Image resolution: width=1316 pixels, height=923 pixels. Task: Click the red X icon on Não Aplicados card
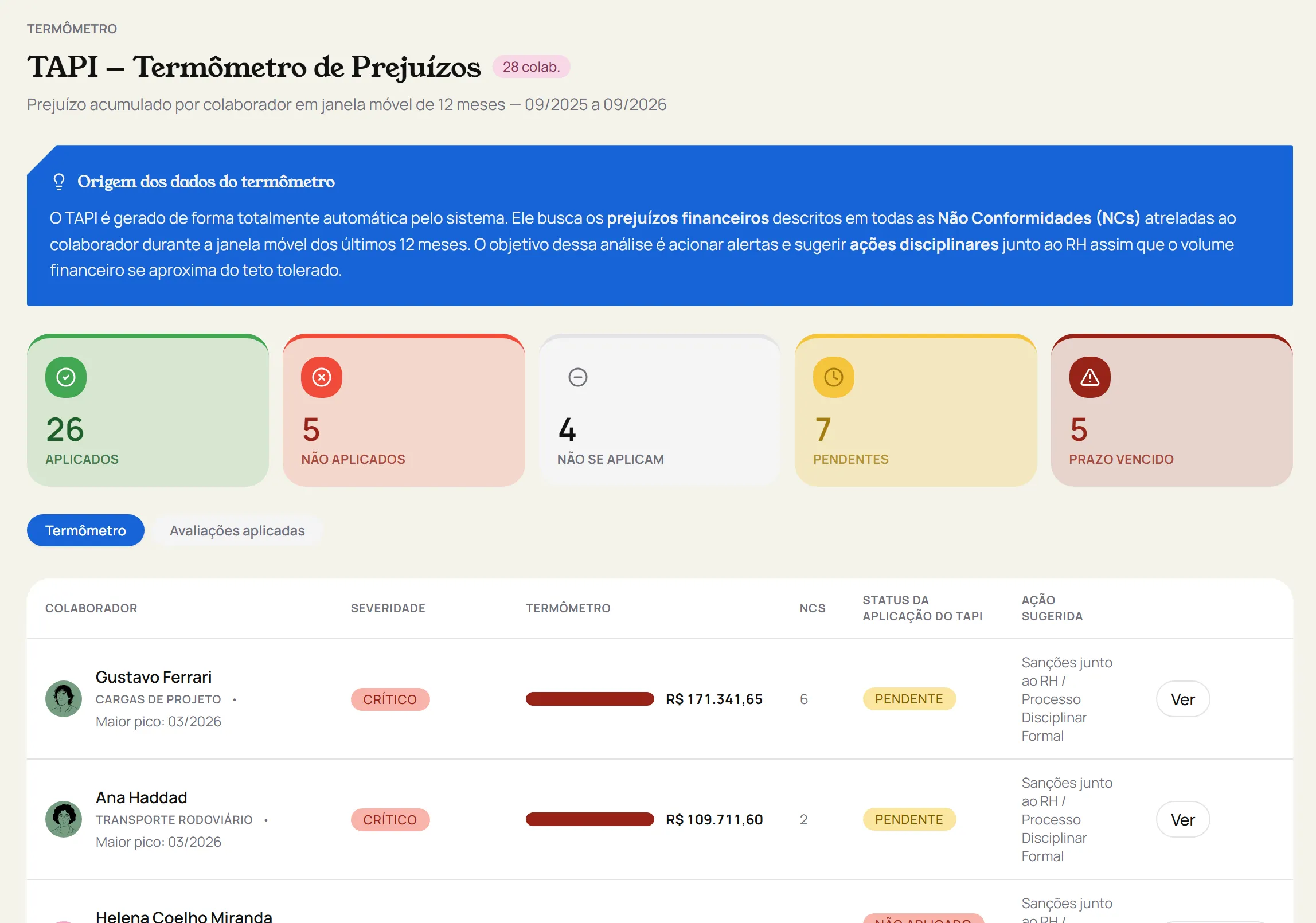322,377
